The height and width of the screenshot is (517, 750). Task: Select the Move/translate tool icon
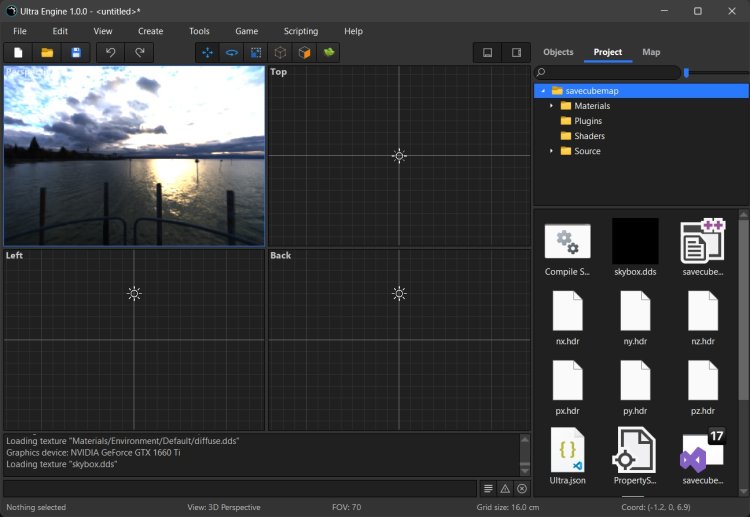coord(208,52)
